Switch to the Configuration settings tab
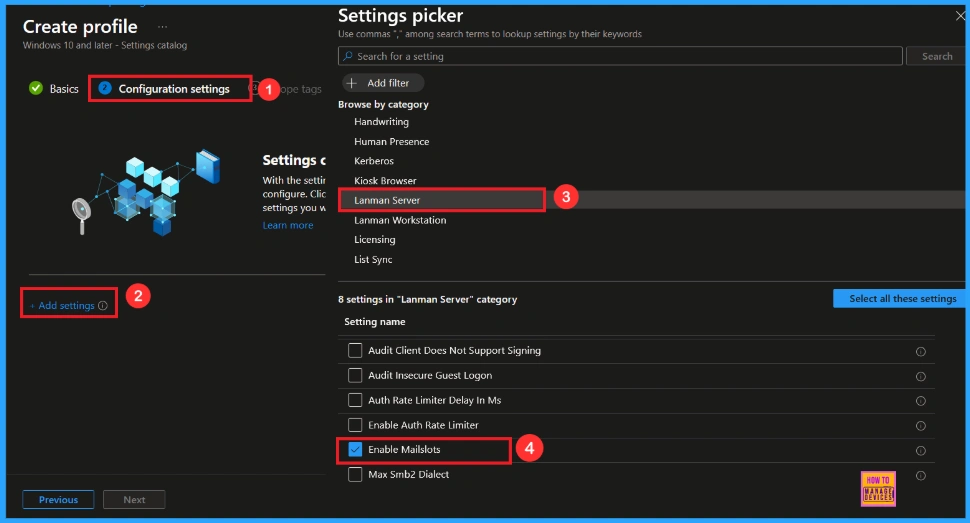This screenshot has width=970, height=523. (173, 89)
